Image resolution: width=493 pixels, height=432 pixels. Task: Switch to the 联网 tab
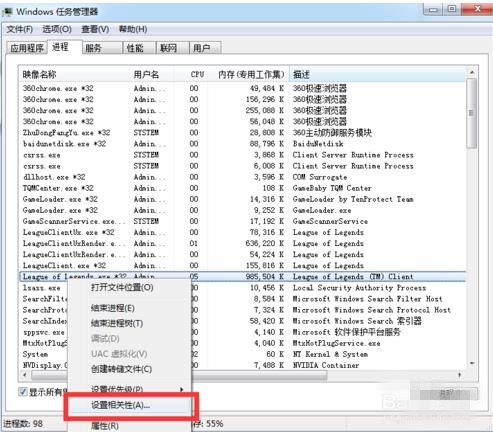click(172, 48)
